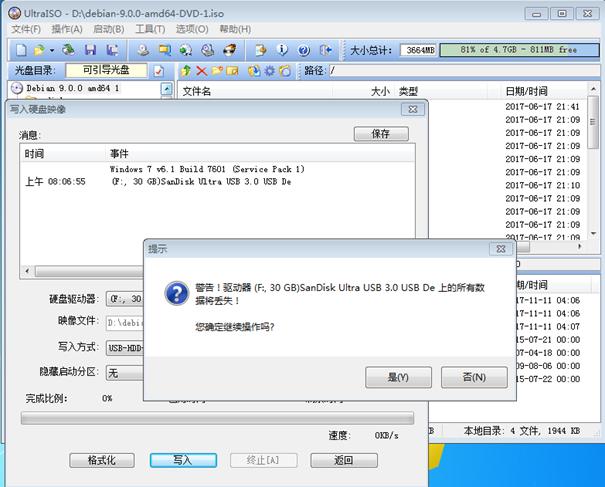Click the Save As toolbar icon
This screenshot has width=605, height=487.
tap(113, 50)
